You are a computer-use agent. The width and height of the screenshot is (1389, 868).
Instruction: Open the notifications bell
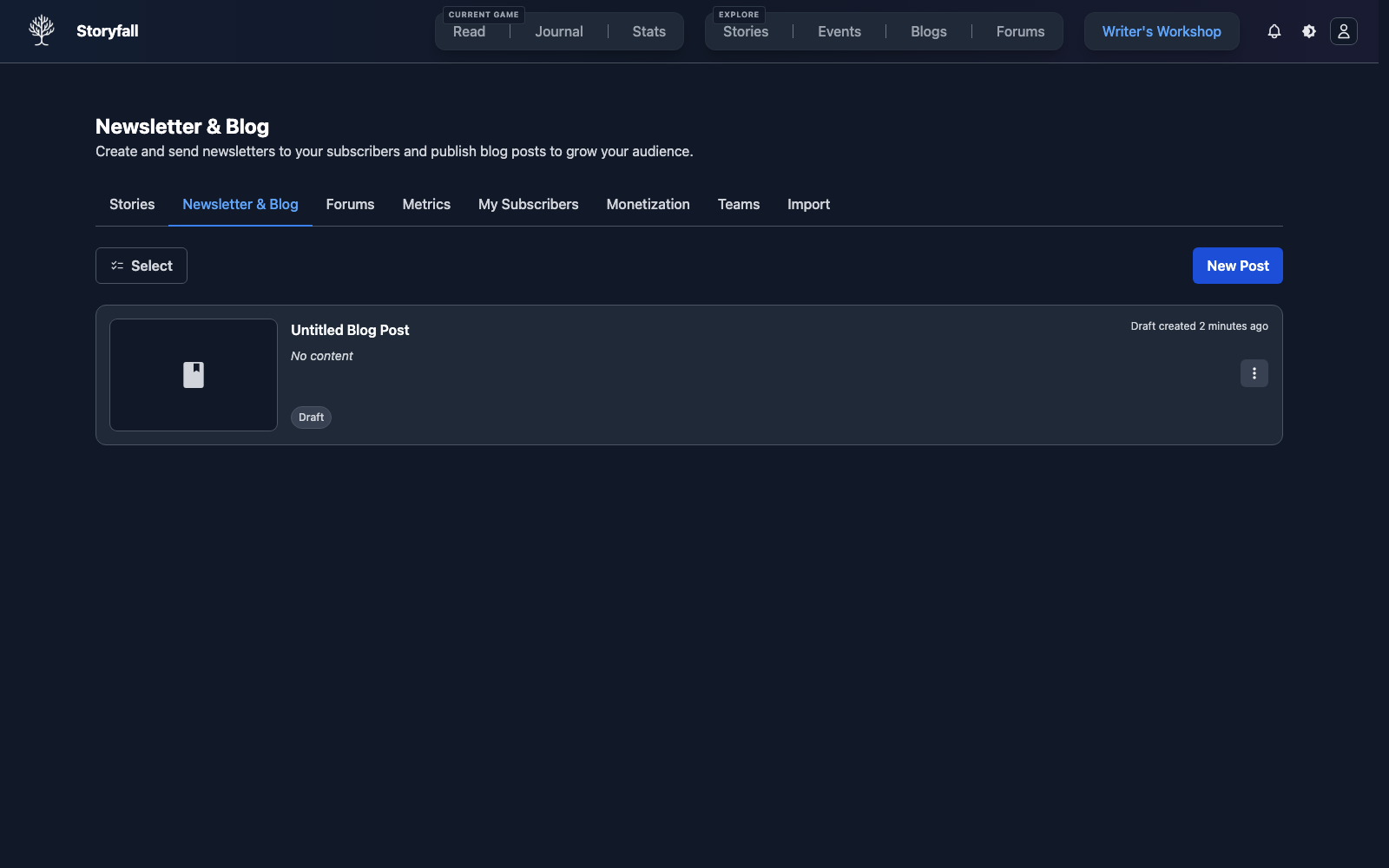1274,31
